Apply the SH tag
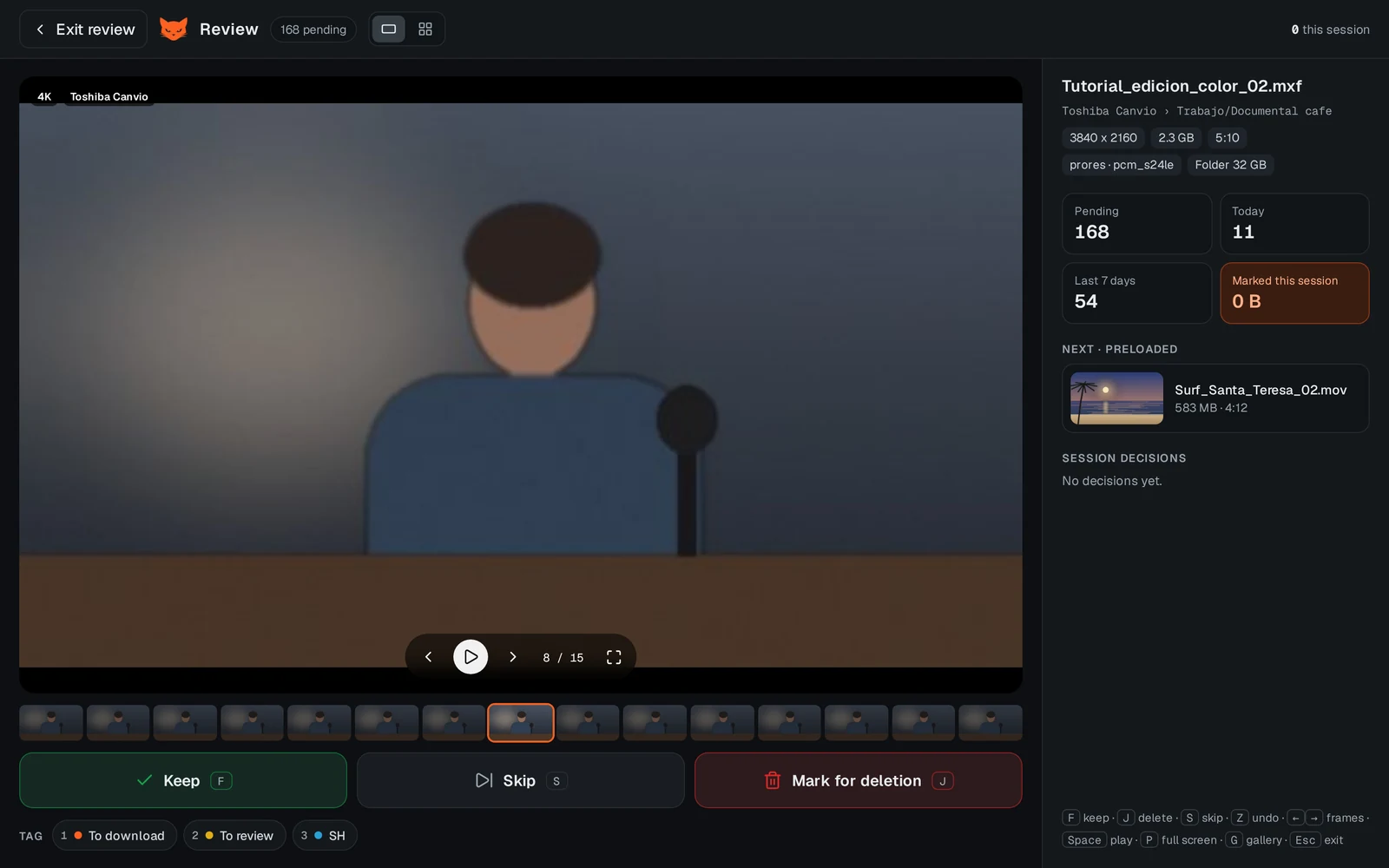Image resolution: width=1389 pixels, height=868 pixels. [x=325, y=835]
